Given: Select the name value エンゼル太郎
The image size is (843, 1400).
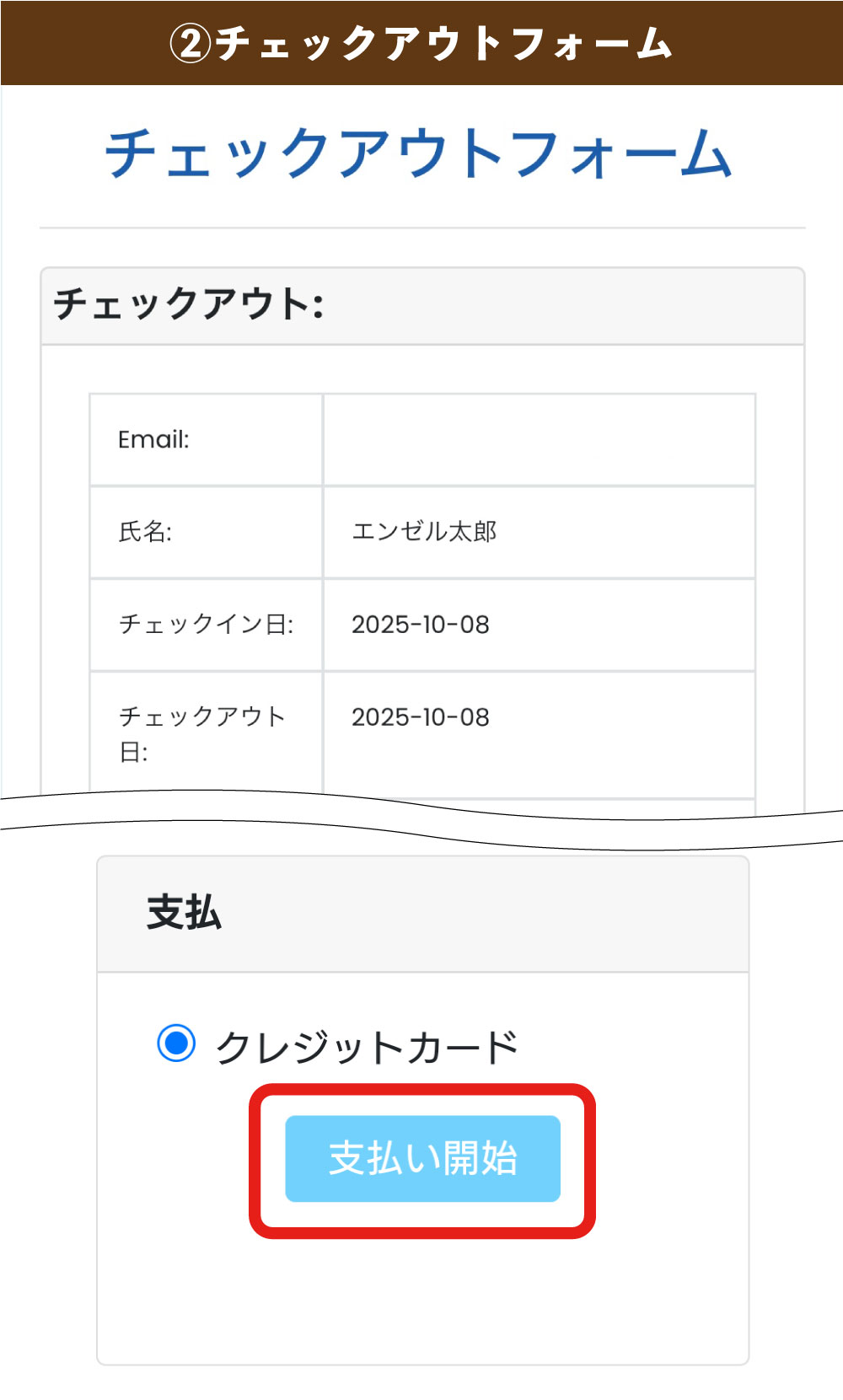Looking at the screenshot, I should pos(424,532).
